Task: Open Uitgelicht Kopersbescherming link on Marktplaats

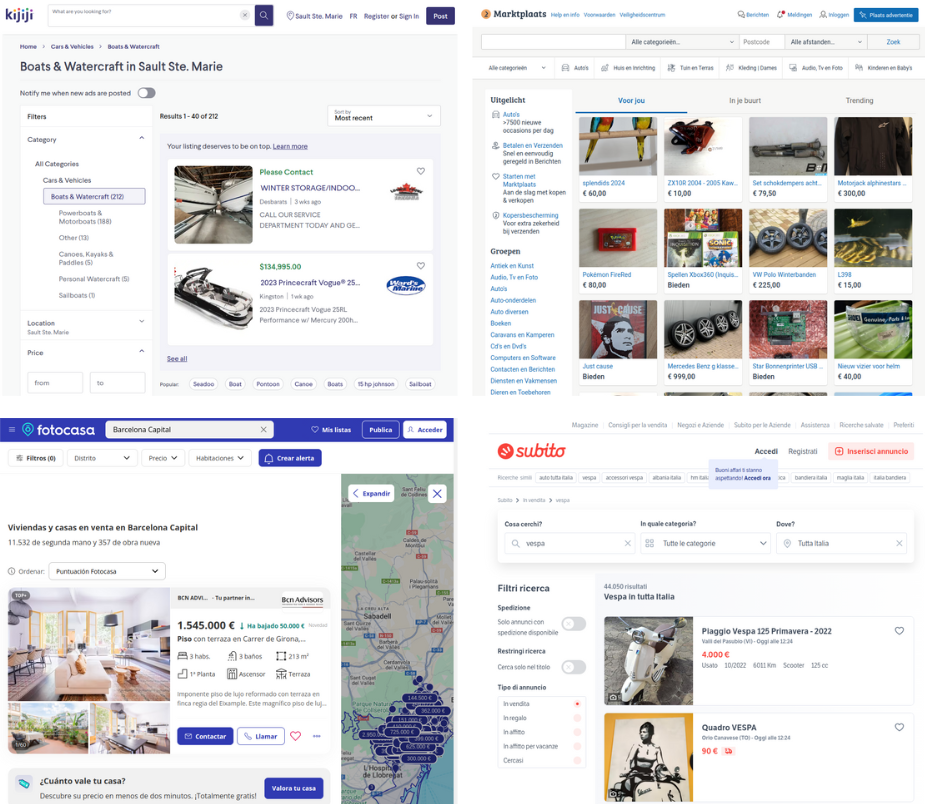Action: click(530, 215)
